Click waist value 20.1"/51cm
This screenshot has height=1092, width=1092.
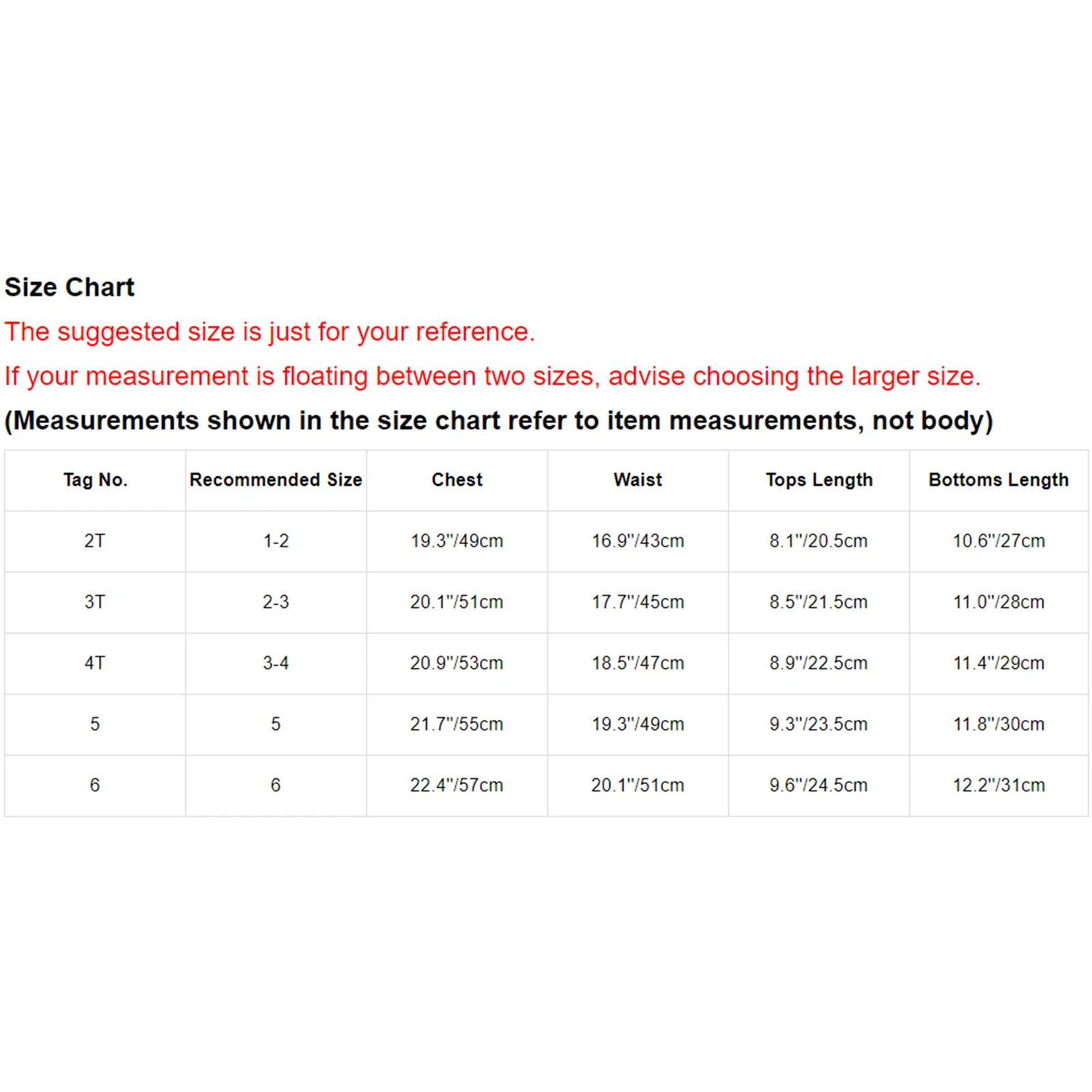coord(637,785)
